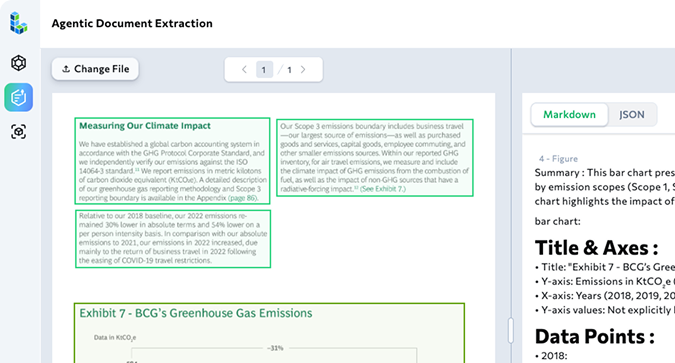675x363 pixels.
Task: Select the Measuring Our Climate Impact text block
Action: (x=172, y=161)
